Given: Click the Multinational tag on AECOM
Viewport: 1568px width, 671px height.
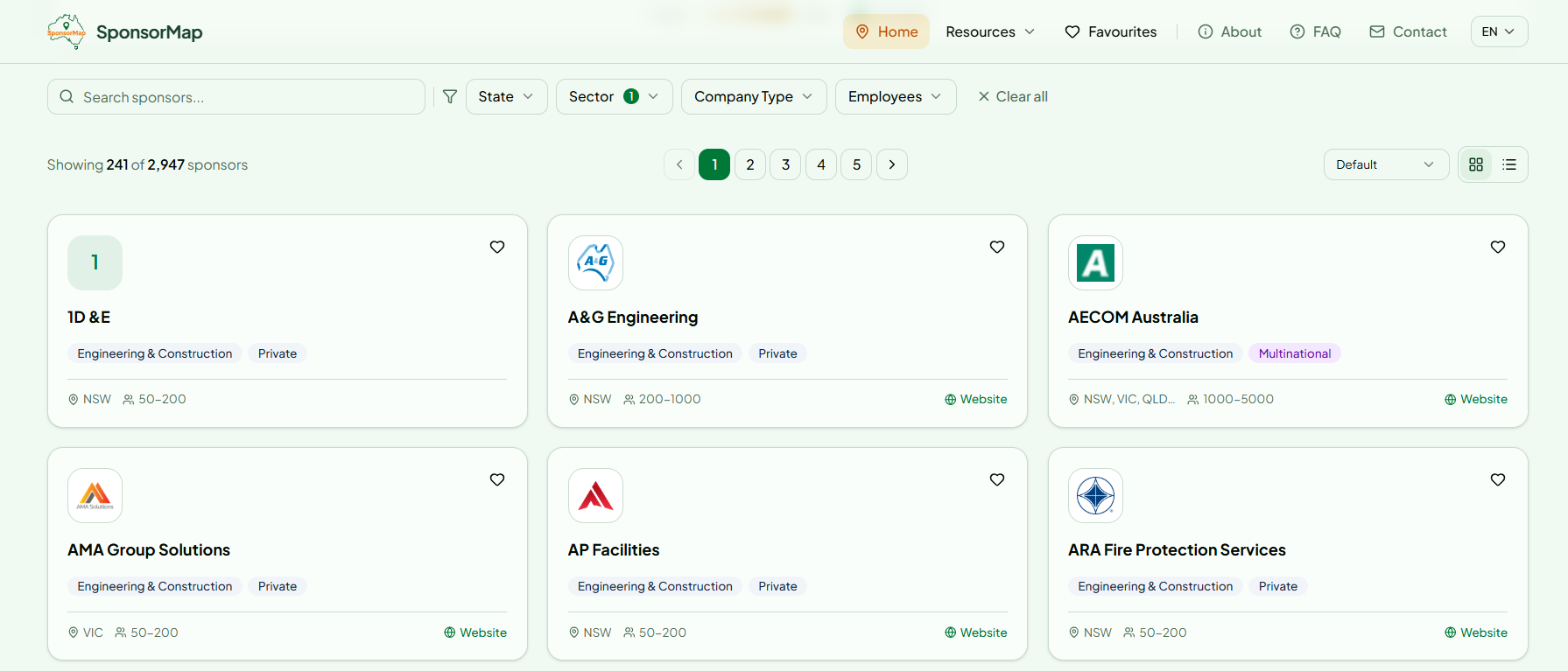Looking at the screenshot, I should pyautogui.click(x=1294, y=353).
